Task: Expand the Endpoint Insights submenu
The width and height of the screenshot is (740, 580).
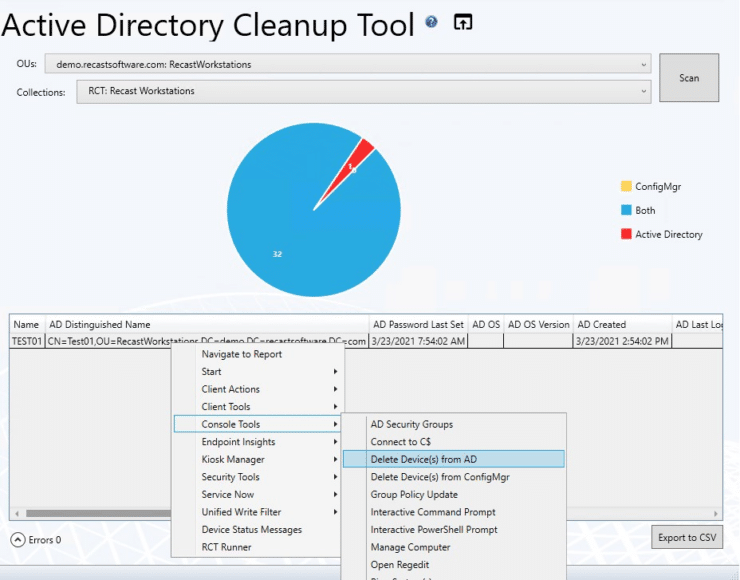Action: point(257,442)
